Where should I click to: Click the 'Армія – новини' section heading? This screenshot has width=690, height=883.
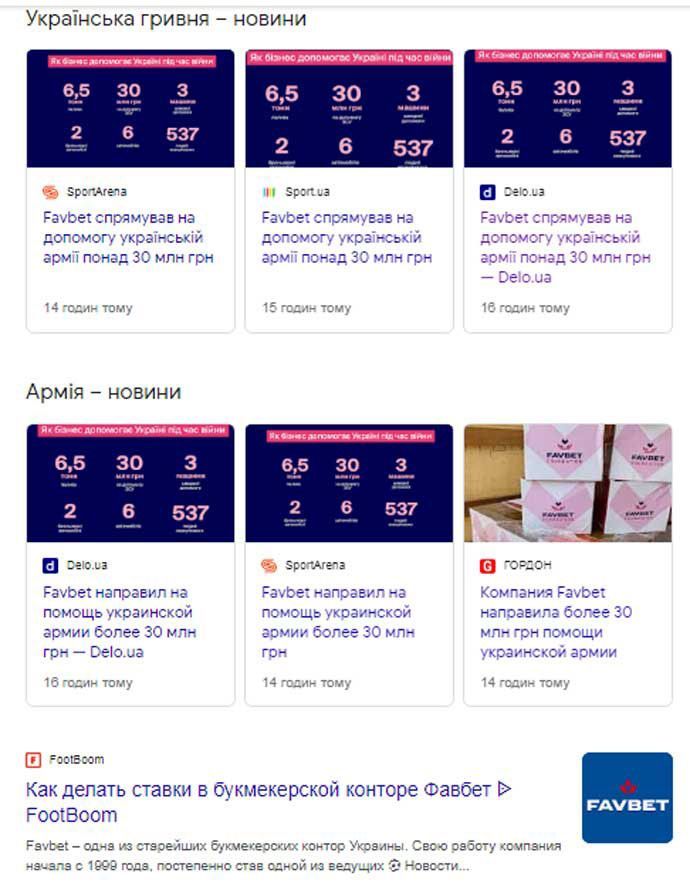pyautogui.click(x=104, y=391)
